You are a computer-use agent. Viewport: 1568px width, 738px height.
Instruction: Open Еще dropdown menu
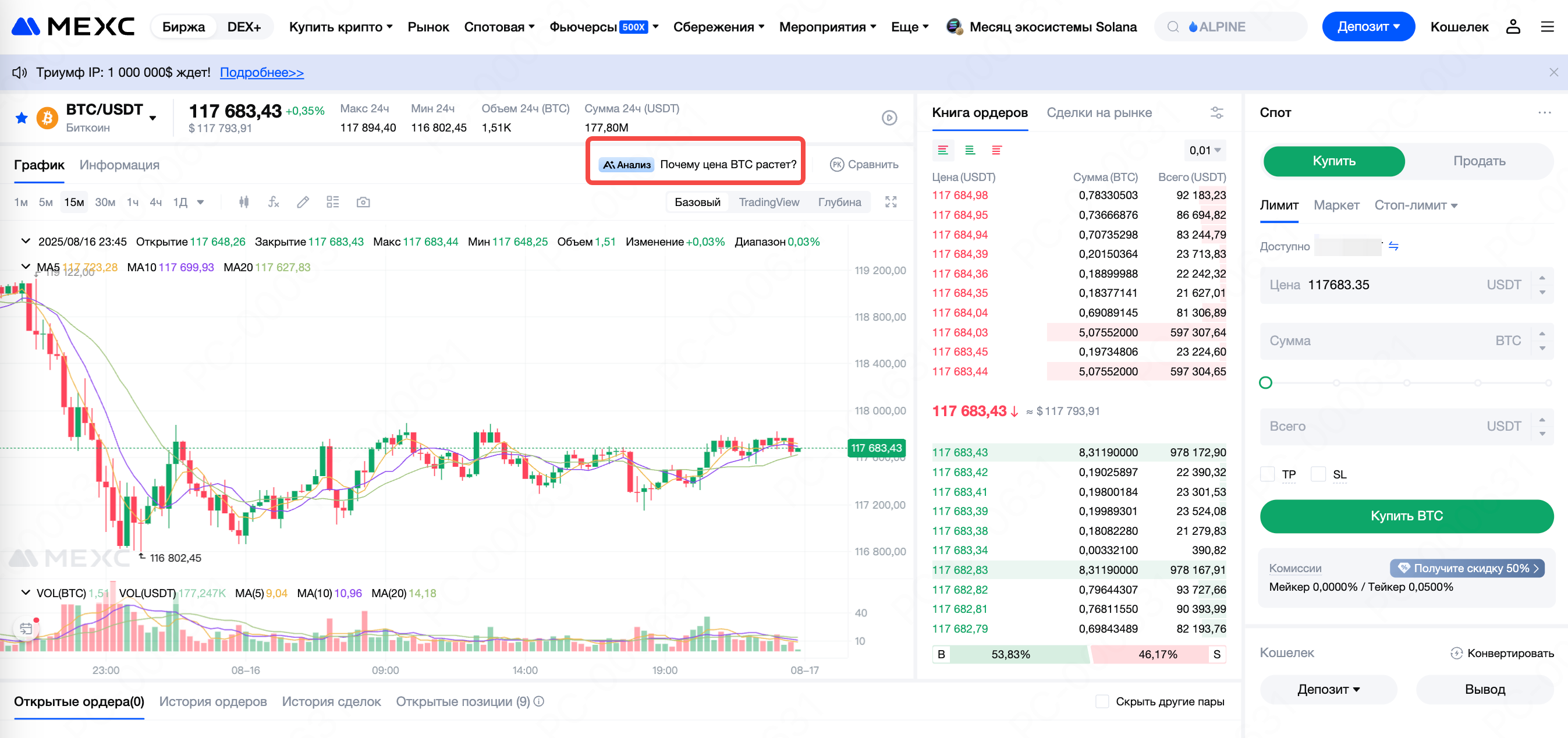pyautogui.click(x=909, y=27)
